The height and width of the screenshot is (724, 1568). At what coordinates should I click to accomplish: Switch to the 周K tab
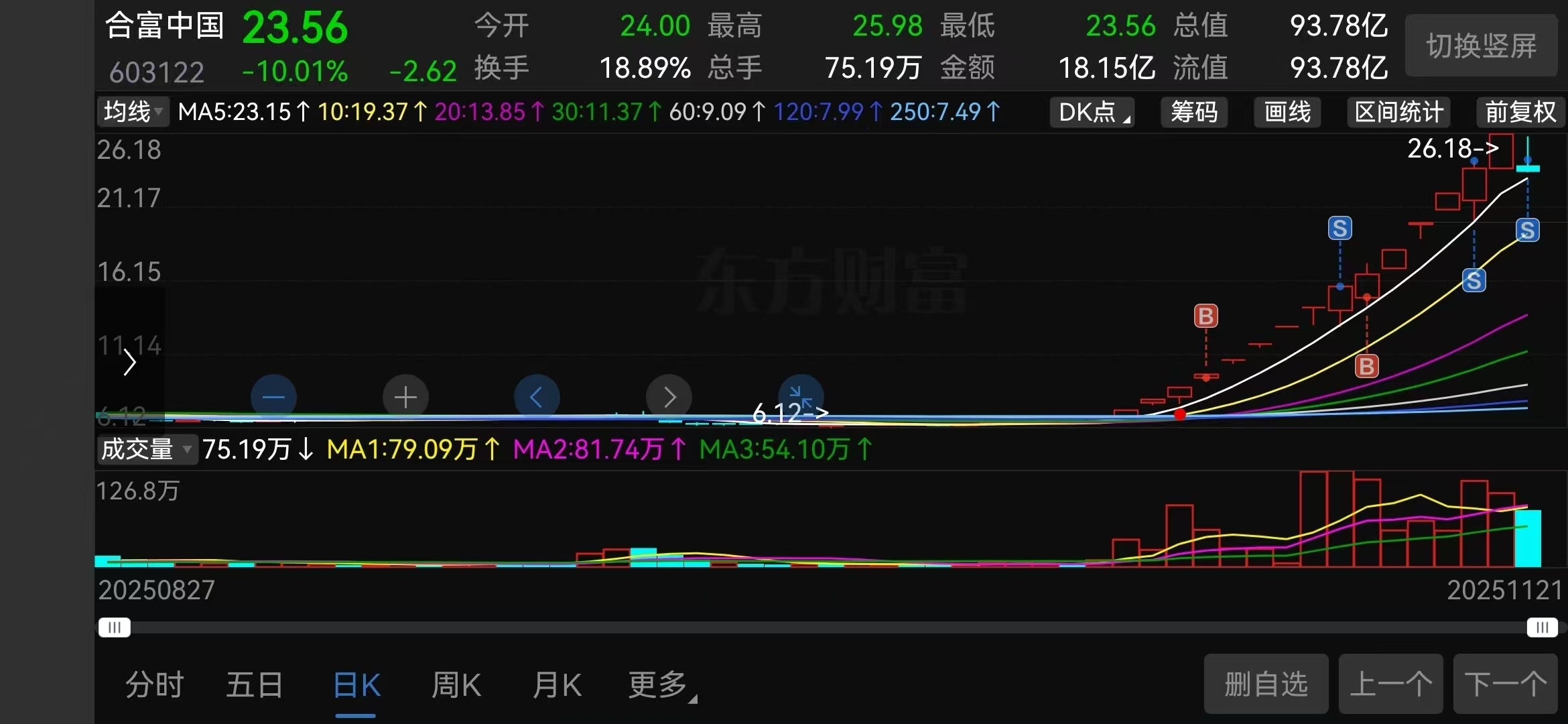tap(456, 685)
